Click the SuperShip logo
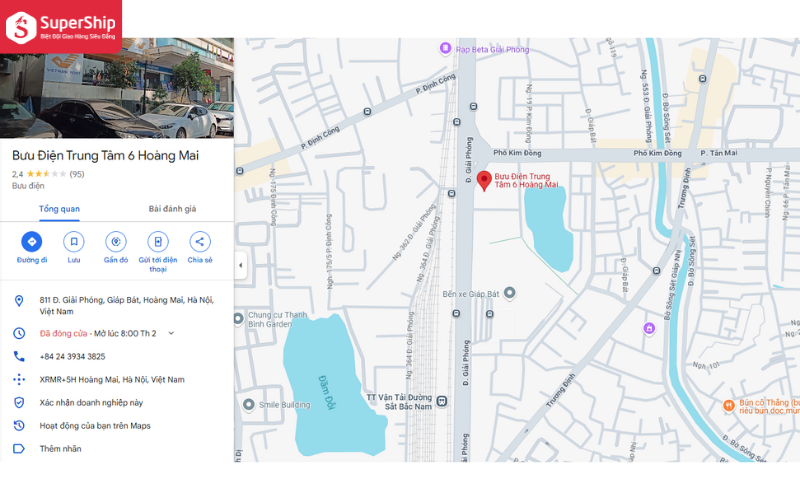 click(x=61, y=27)
